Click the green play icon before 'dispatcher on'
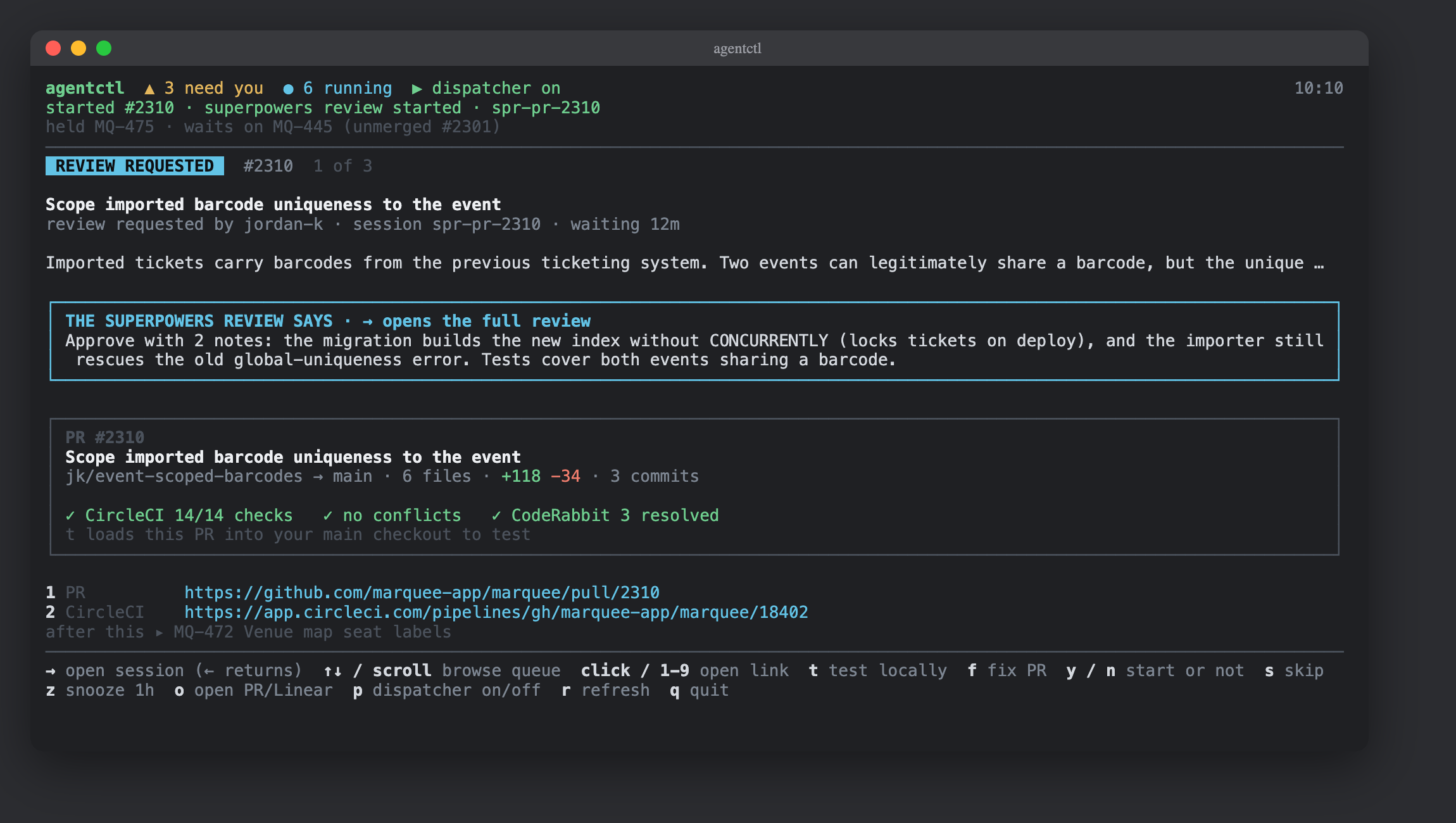1456x823 pixels. pos(417,89)
